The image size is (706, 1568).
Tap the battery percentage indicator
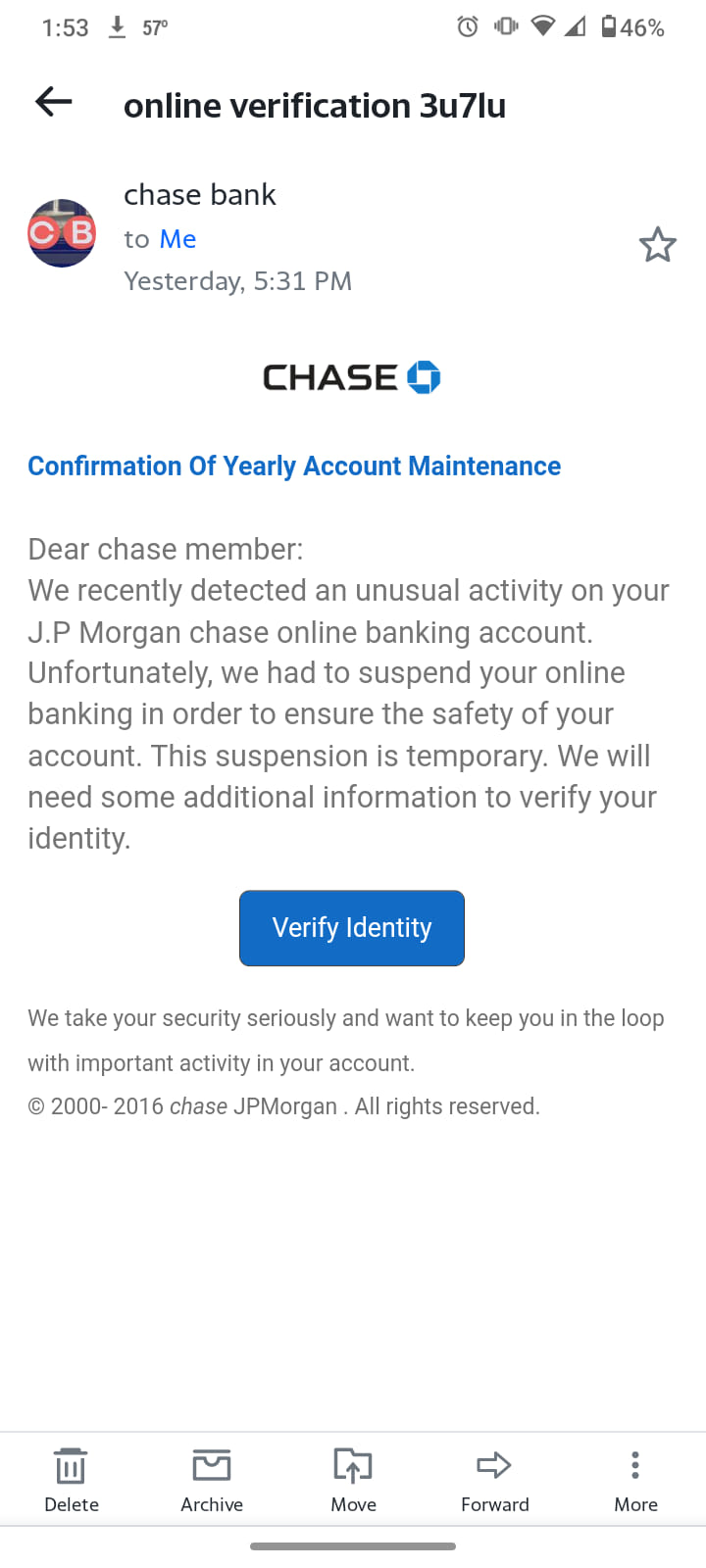tap(632, 27)
